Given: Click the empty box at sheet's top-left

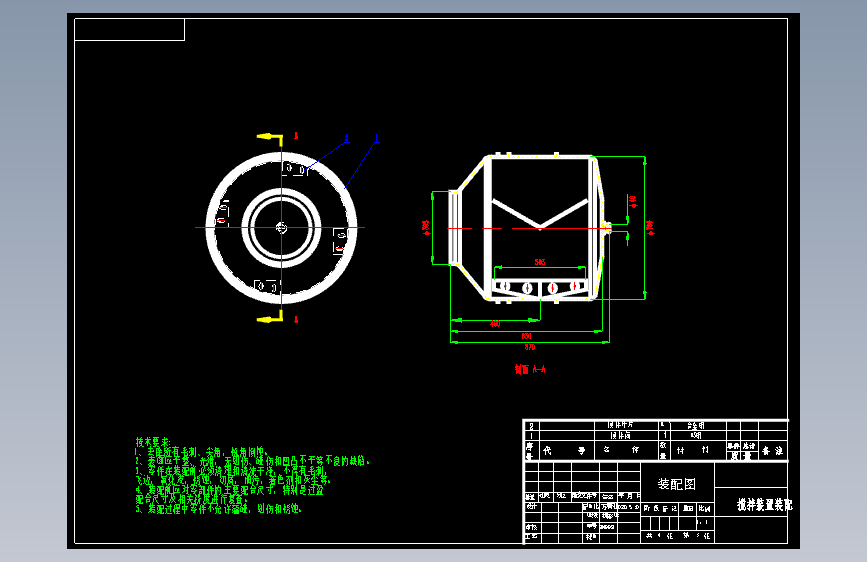Looking at the screenshot, I should [x=129, y=29].
